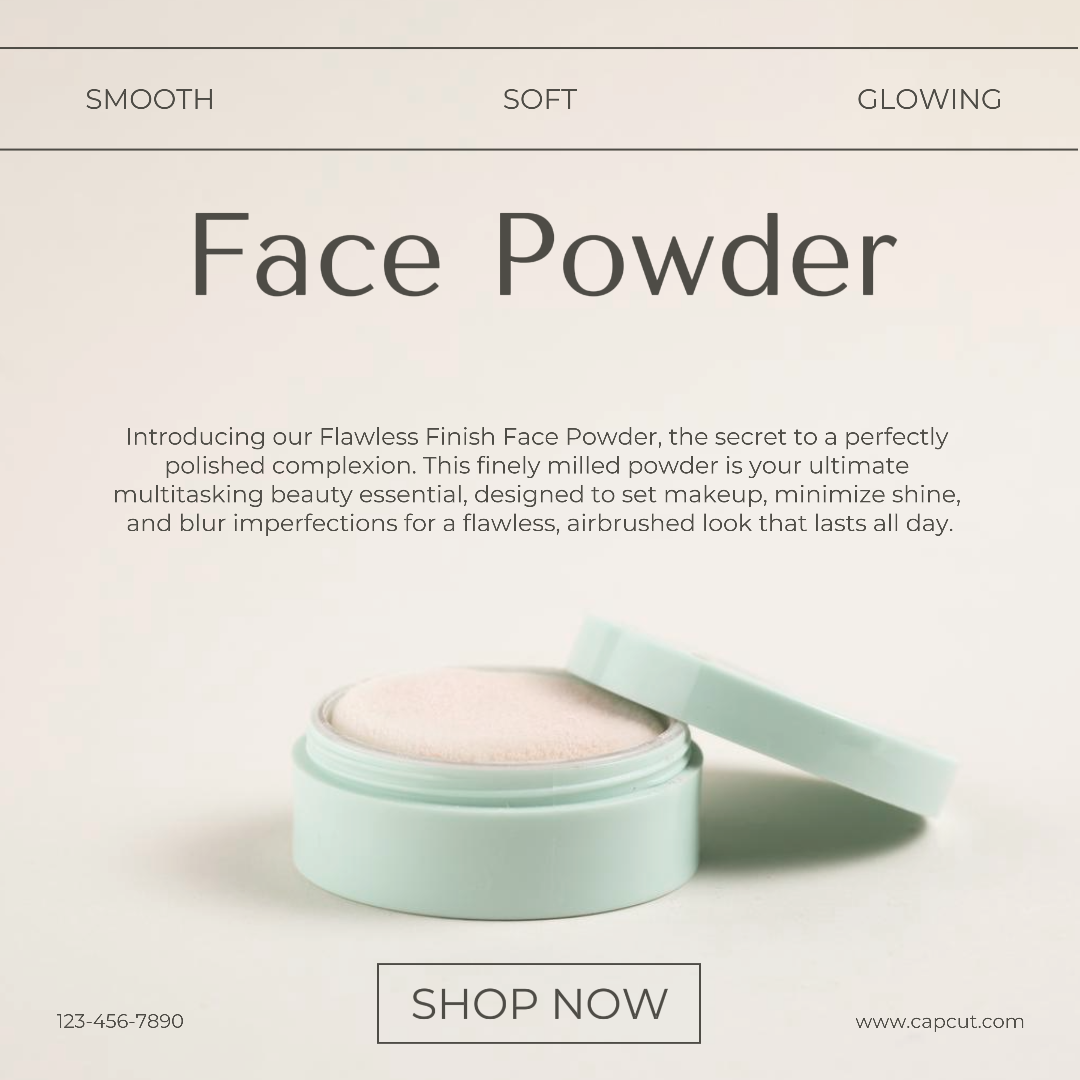Click the line starting with Introducing our Flawless

(537, 437)
